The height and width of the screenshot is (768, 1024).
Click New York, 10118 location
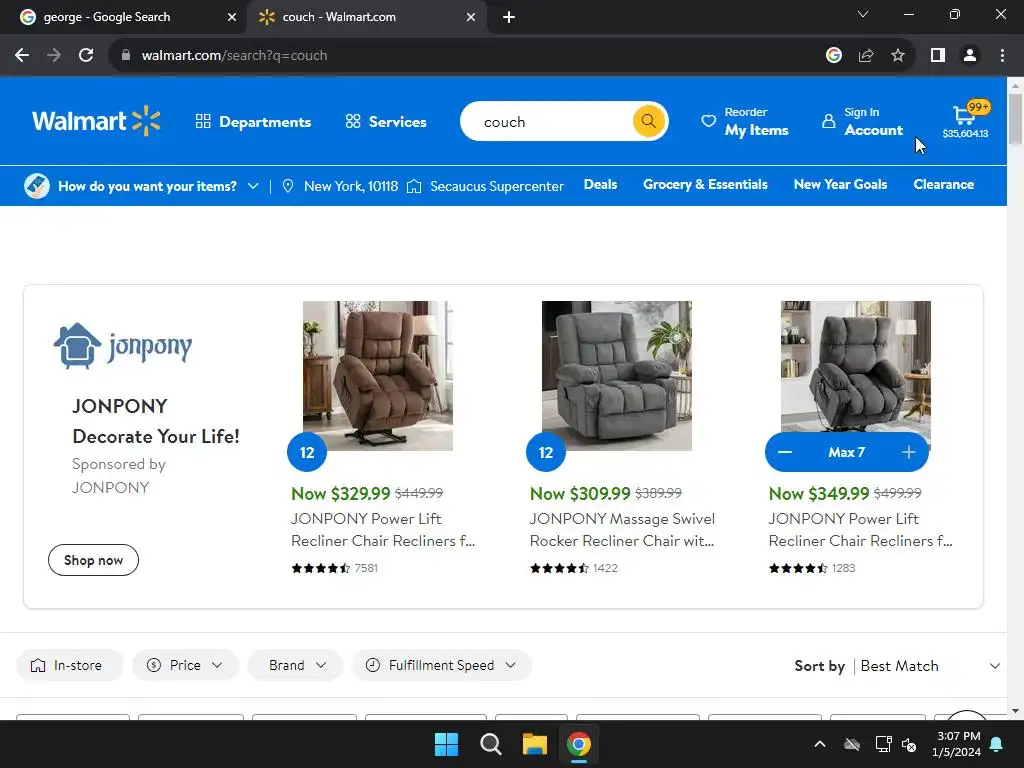(340, 186)
